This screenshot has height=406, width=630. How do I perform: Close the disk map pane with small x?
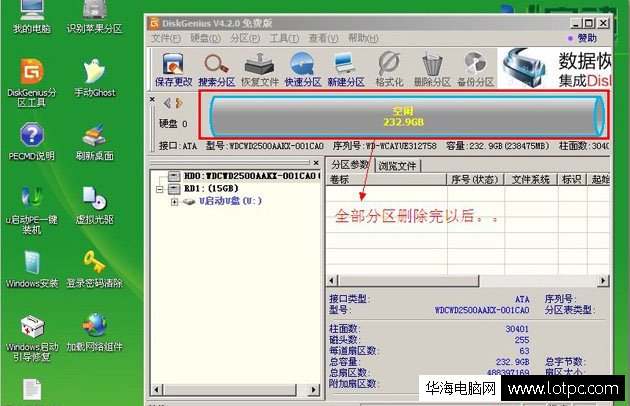[x=152, y=99]
